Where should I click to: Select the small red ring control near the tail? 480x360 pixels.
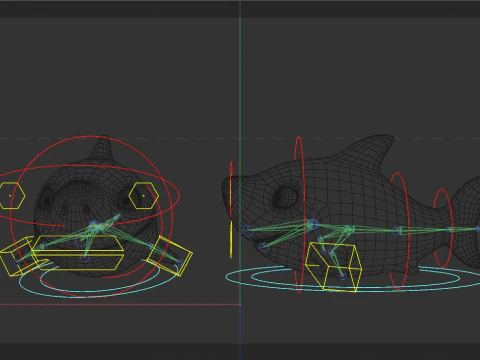(443, 228)
